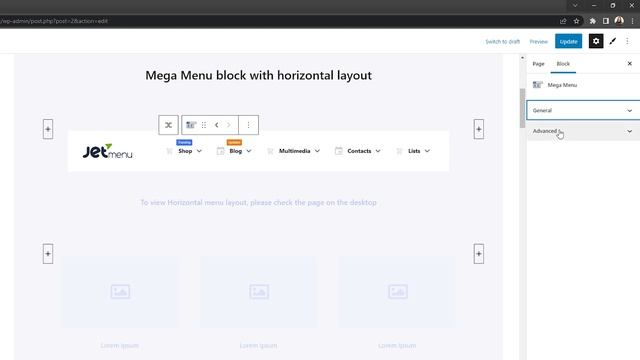Click the browser address bar URL
Viewport: 640px width, 360px height.
[x=54, y=21]
